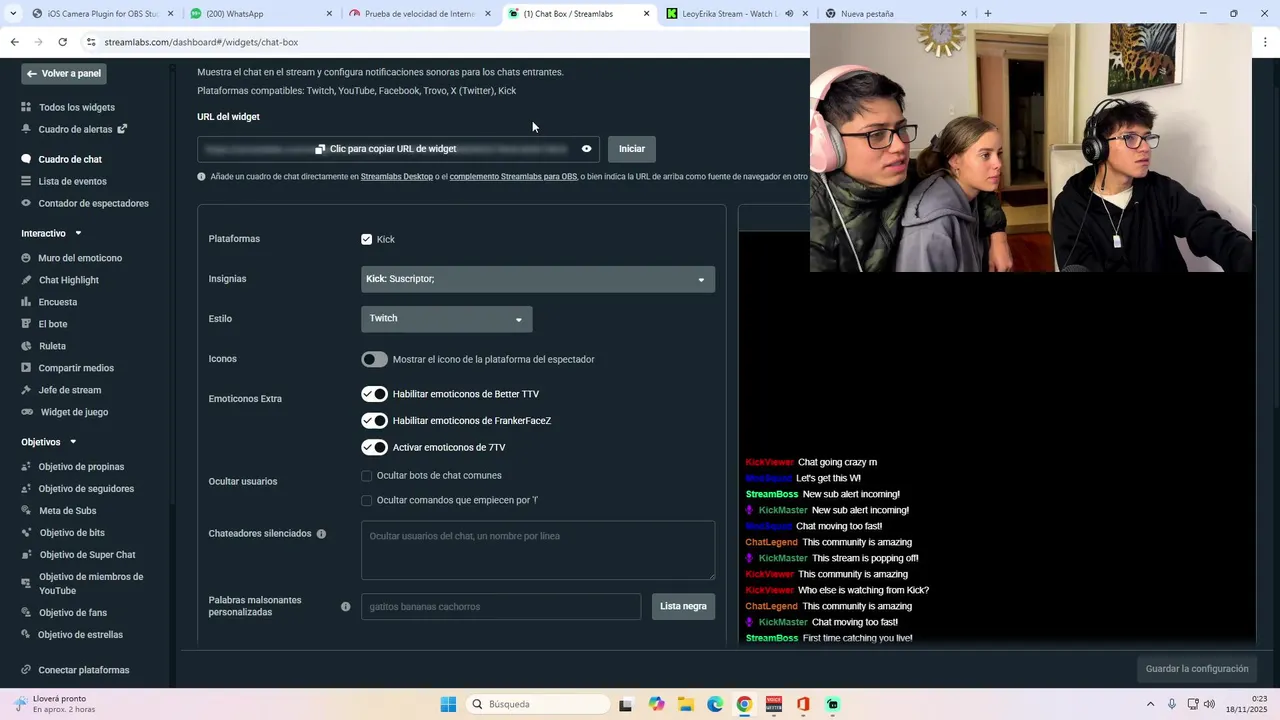Viewport: 1280px width, 720px height.
Task: Click the taskbar Búsqueda search box
Action: point(538,704)
